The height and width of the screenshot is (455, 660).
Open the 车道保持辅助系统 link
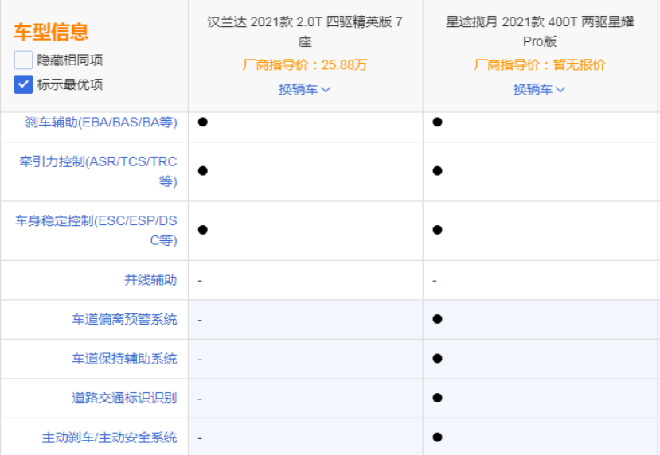124,359
